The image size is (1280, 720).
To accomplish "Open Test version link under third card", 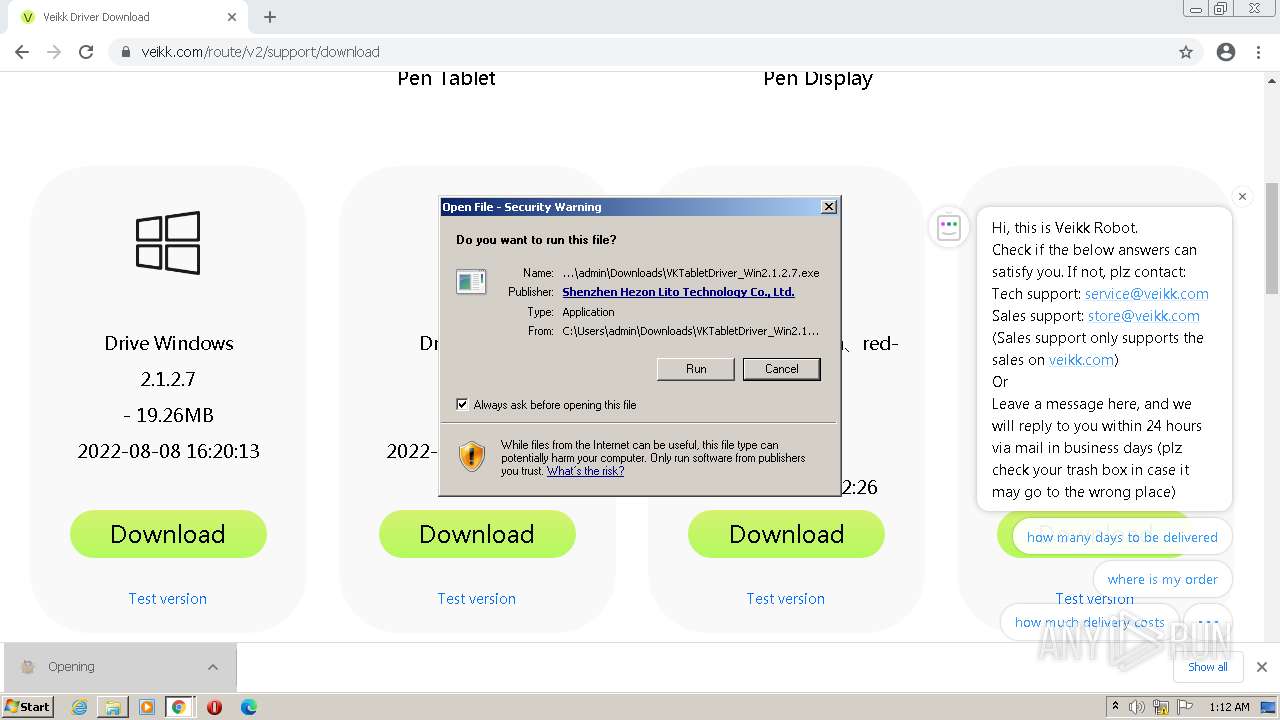I will pos(786,598).
